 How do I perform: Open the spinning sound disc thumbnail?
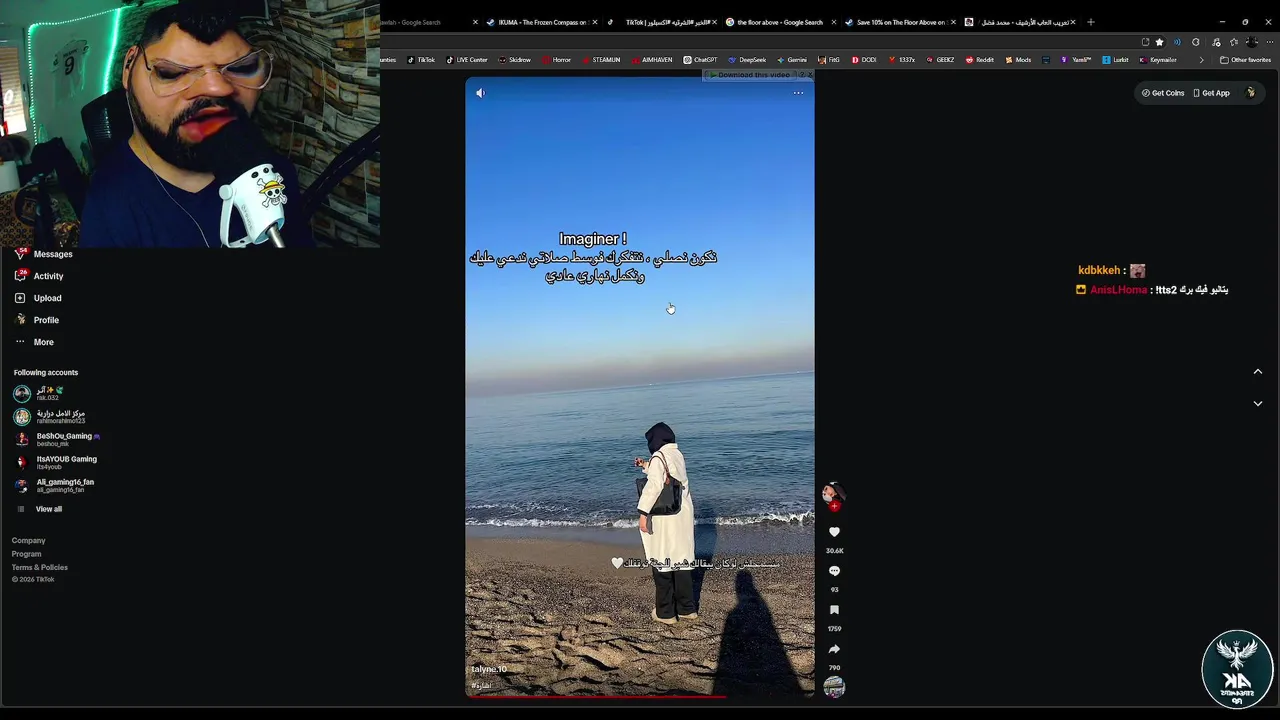click(x=834, y=687)
